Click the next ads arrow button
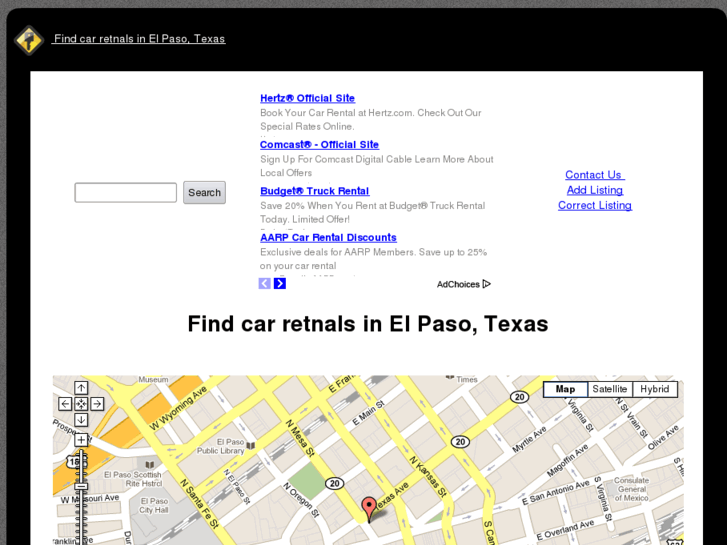Screen dimensions: 727x545 280,283
